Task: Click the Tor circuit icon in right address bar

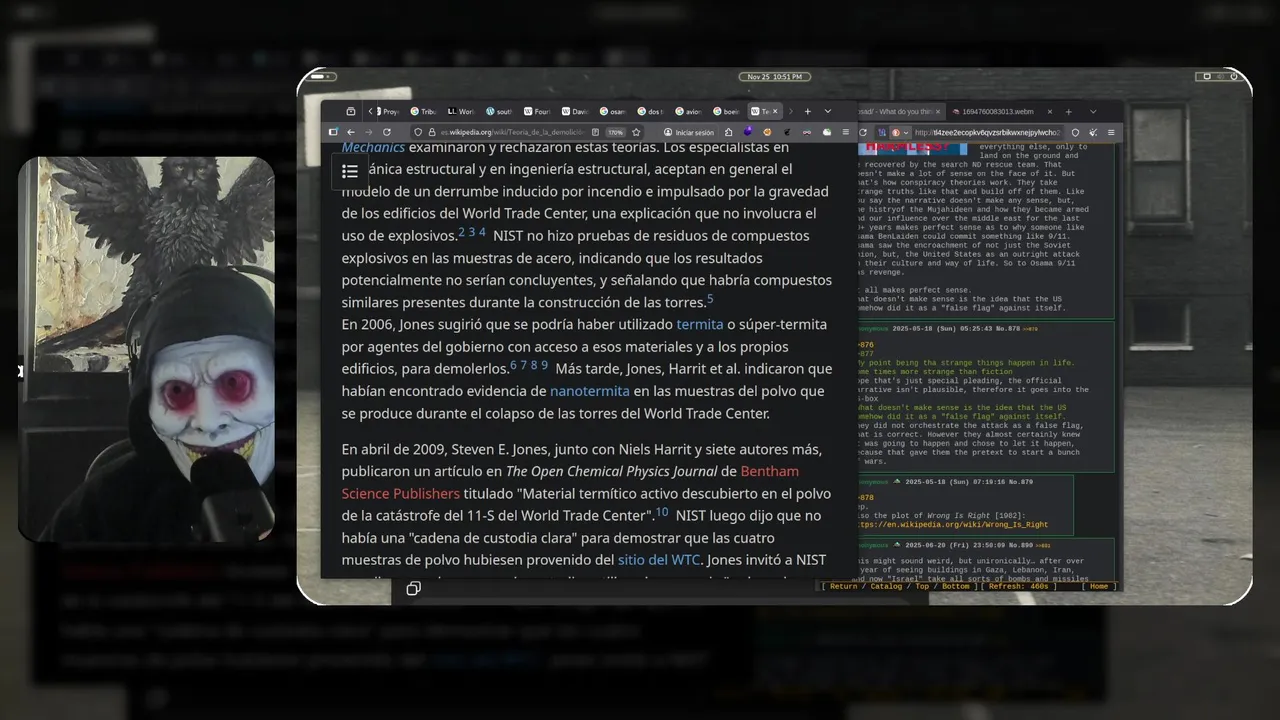Action: coord(882,132)
